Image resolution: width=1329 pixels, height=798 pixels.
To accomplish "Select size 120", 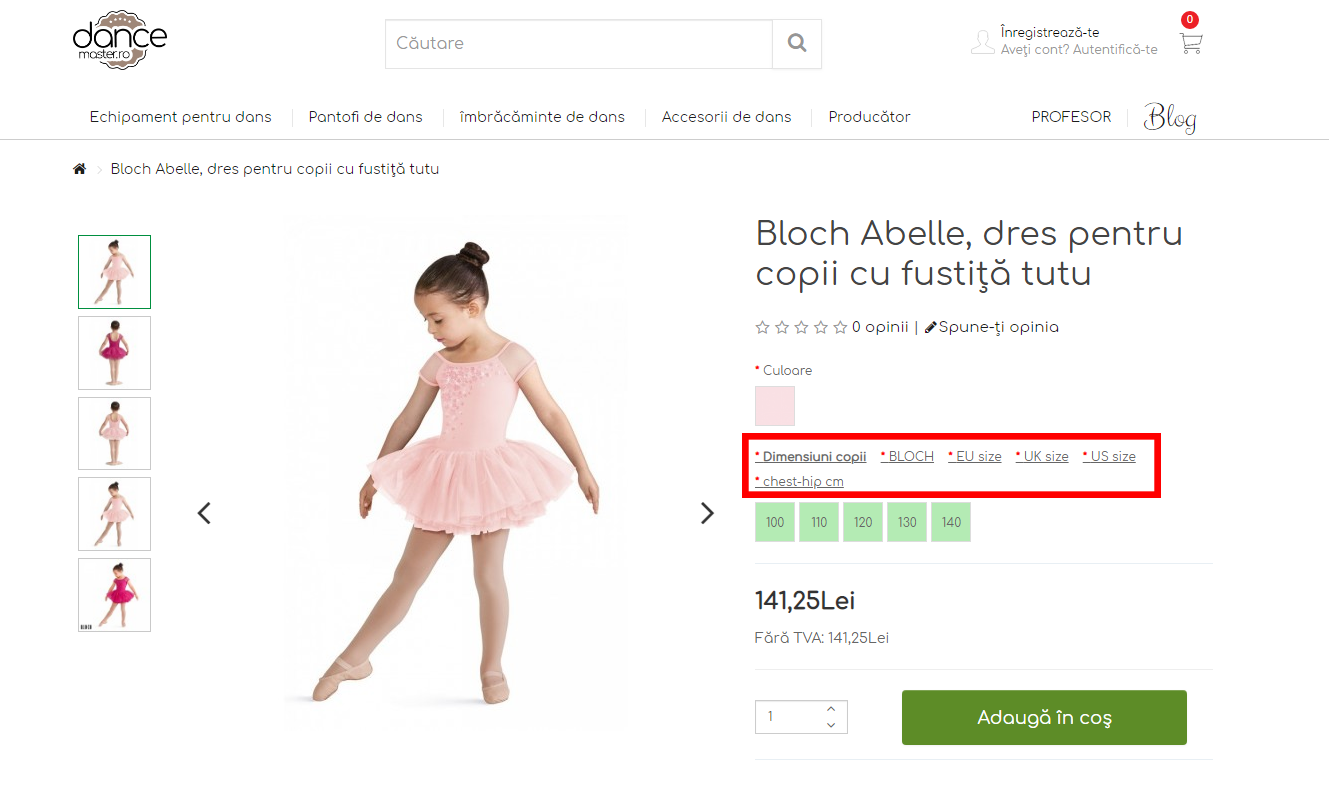I will (x=863, y=522).
